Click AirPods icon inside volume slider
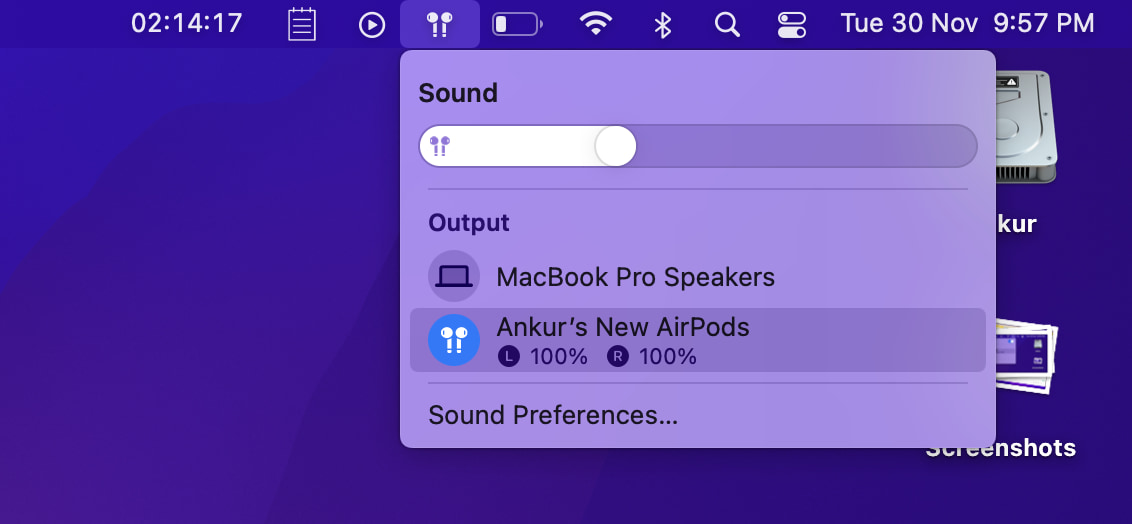The width and height of the screenshot is (1132, 524). (440, 146)
